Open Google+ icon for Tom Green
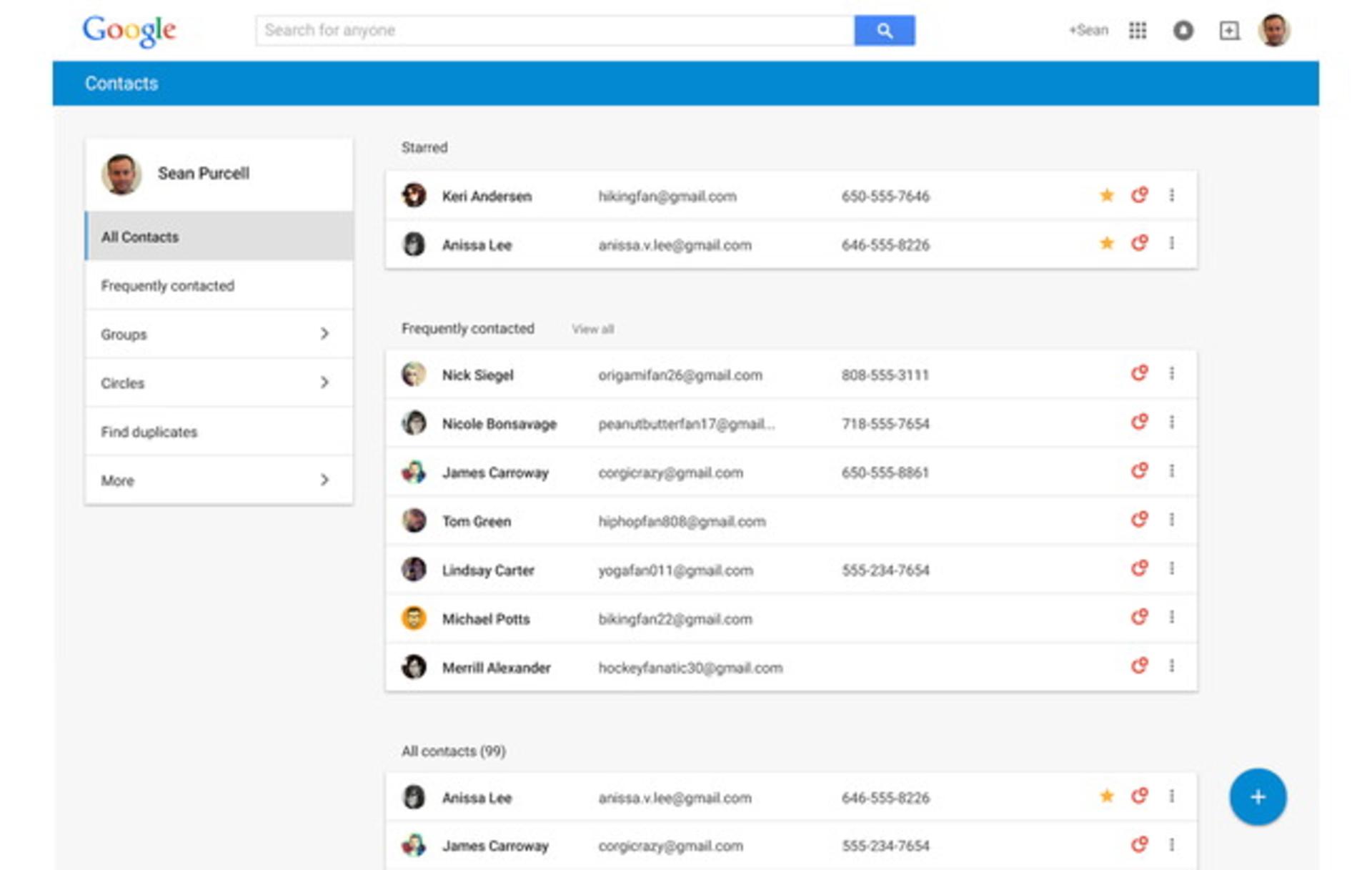This screenshot has height=870, width=1372. coord(1140,519)
